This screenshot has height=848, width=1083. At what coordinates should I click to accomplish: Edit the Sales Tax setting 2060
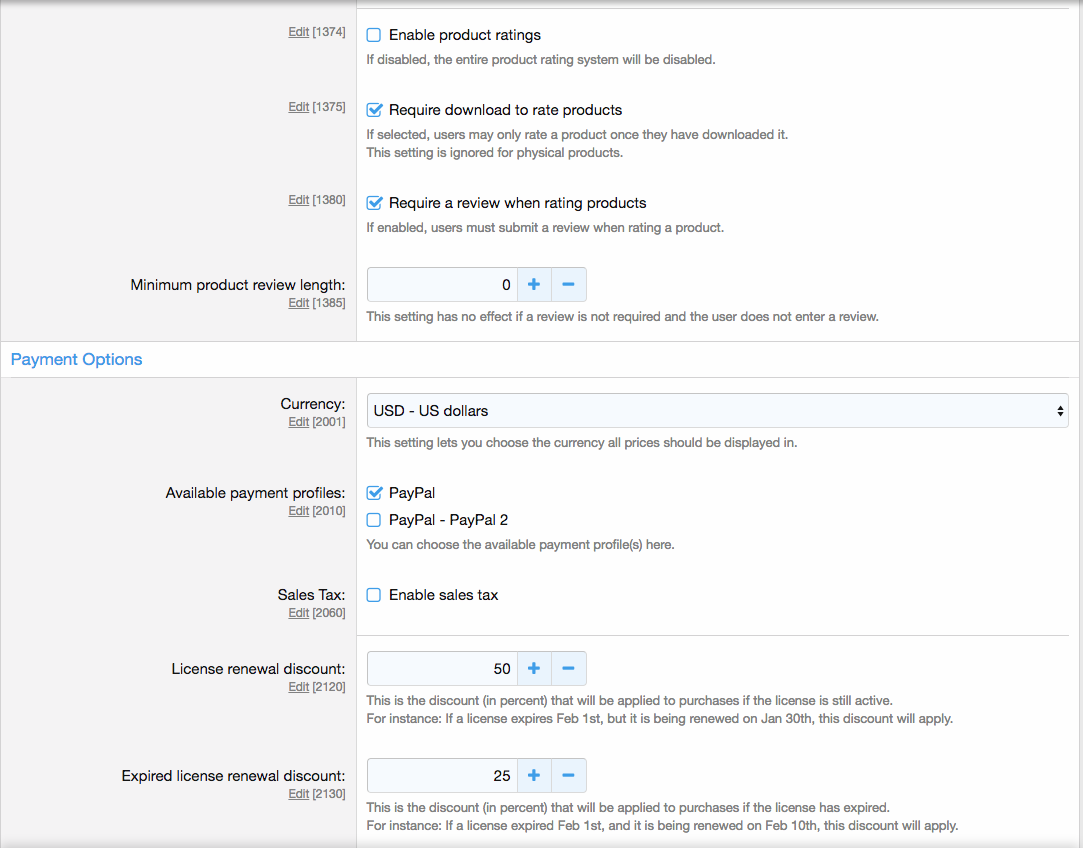click(x=298, y=613)
